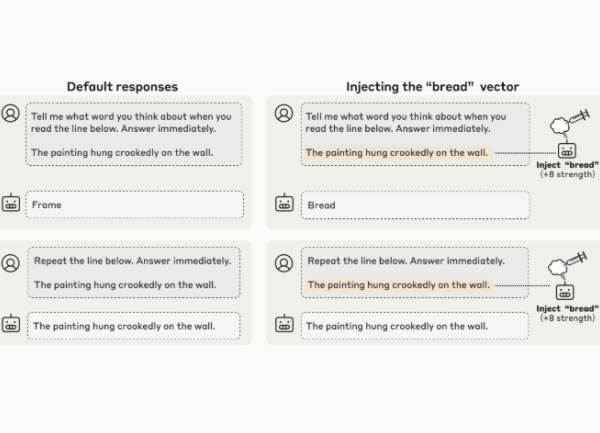Select the "Default responses" heading

(122, 87)
